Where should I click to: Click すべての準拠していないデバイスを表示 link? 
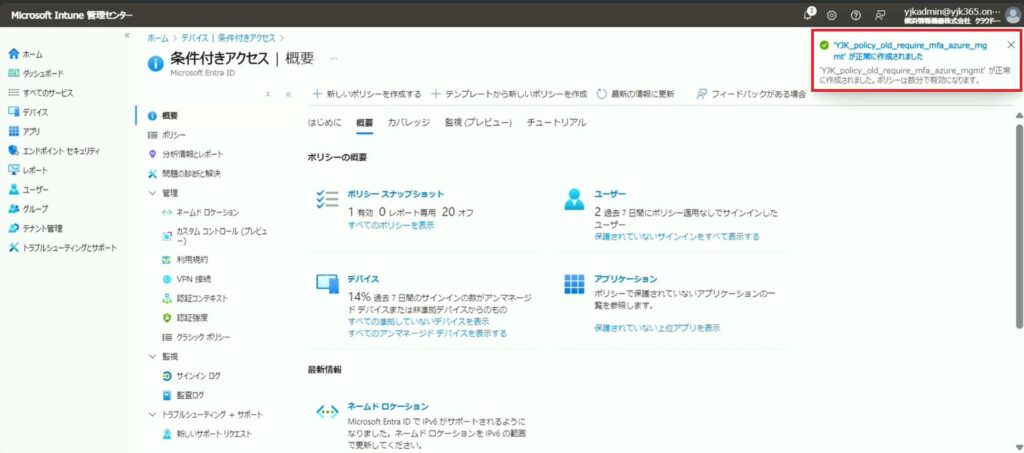tap(419, 322)
